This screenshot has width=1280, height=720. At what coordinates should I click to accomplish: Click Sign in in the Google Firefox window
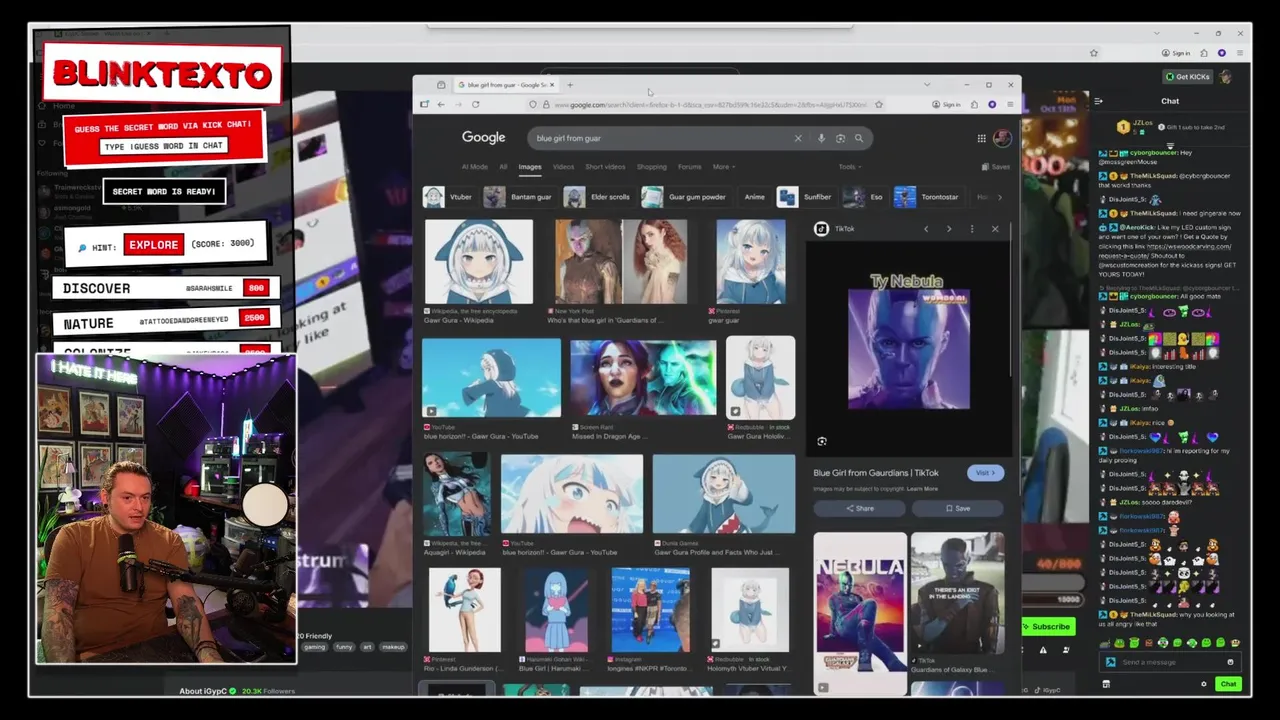(947, 104)
